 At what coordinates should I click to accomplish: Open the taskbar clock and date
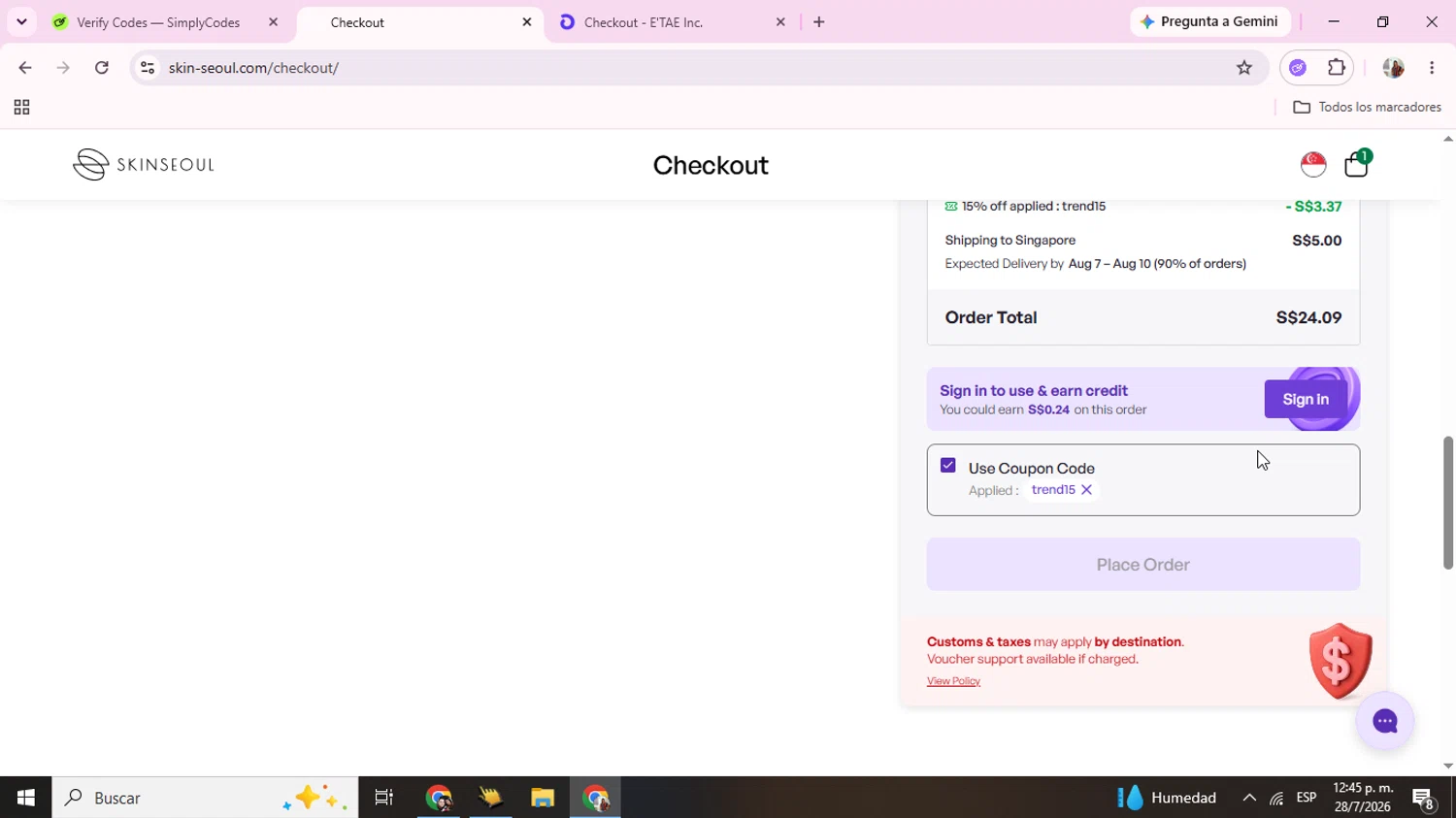[x=1364, y=798]
